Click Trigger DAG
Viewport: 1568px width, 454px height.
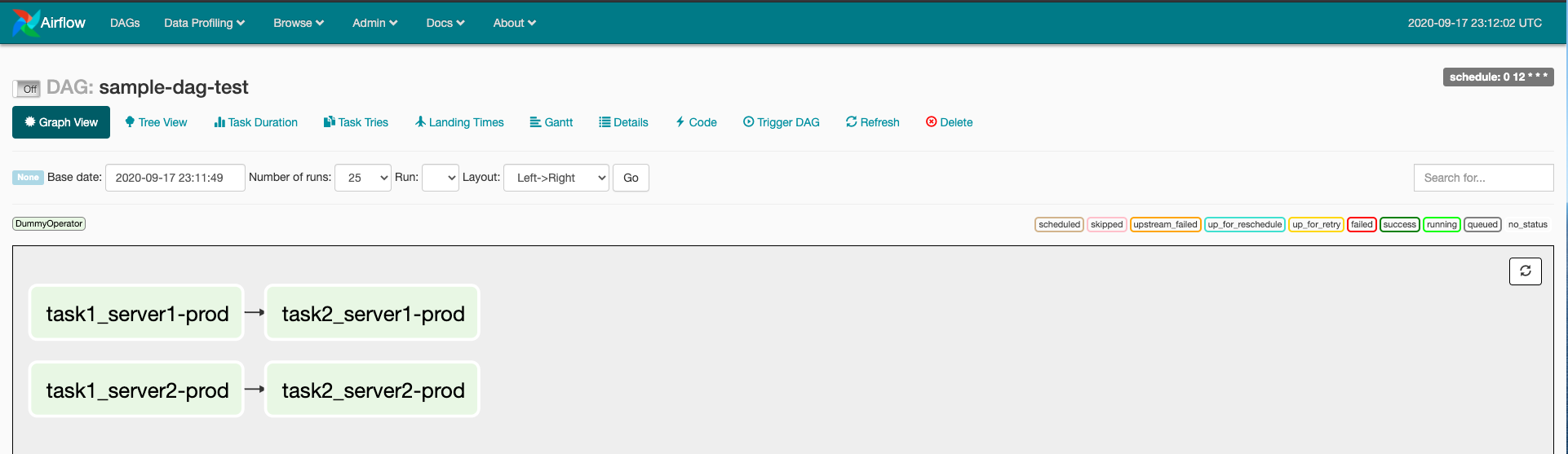click(x=781, y=122)
